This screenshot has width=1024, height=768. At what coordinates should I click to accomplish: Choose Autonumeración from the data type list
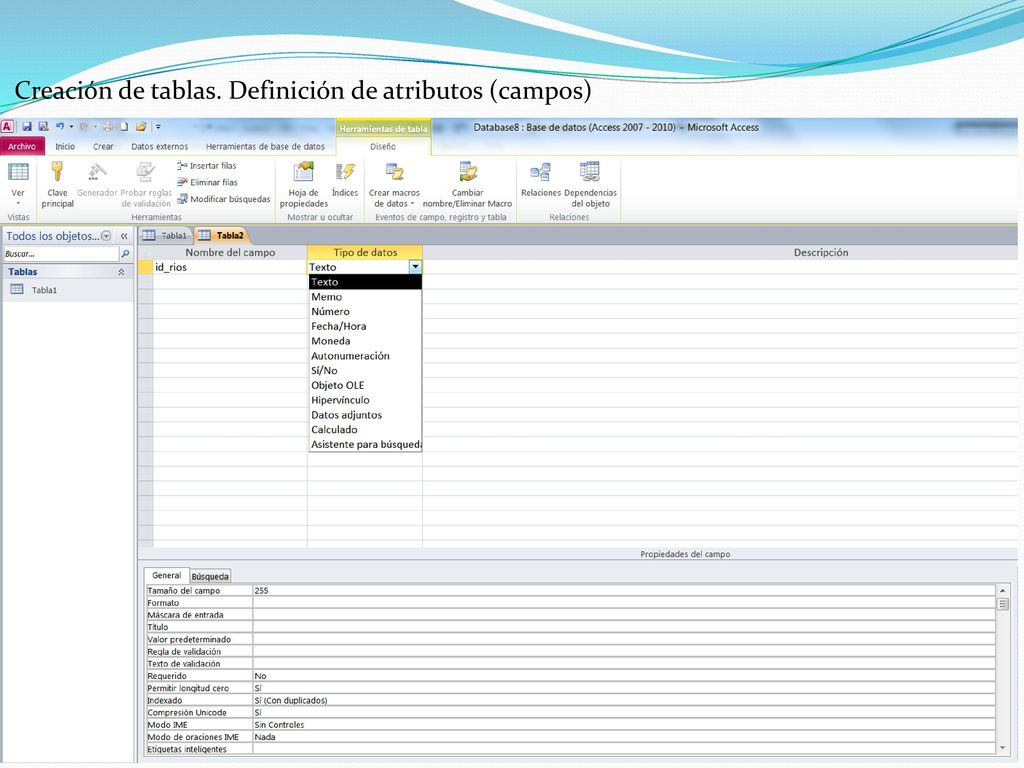click(x=365, y=356)
